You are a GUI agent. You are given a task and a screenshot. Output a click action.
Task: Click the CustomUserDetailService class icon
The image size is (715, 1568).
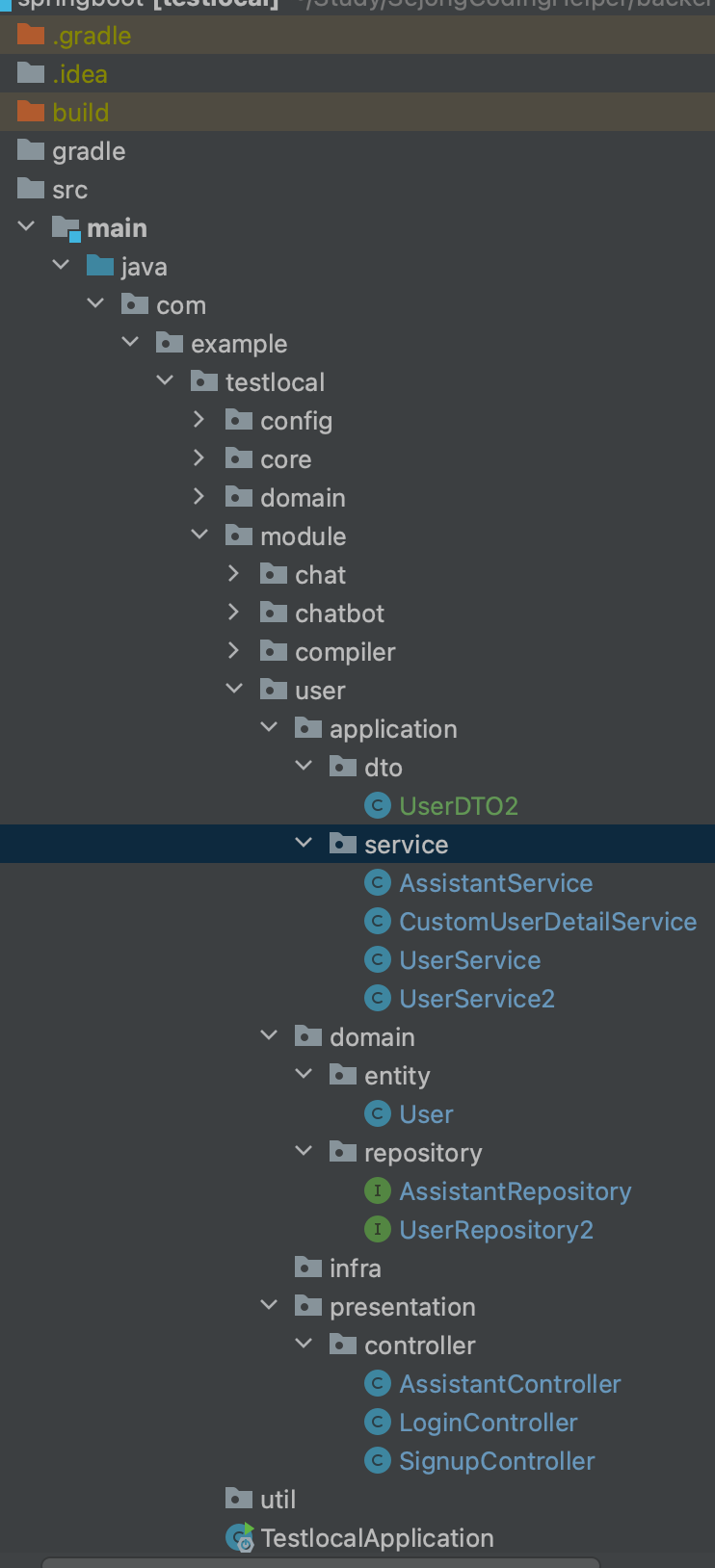[378, 921]
